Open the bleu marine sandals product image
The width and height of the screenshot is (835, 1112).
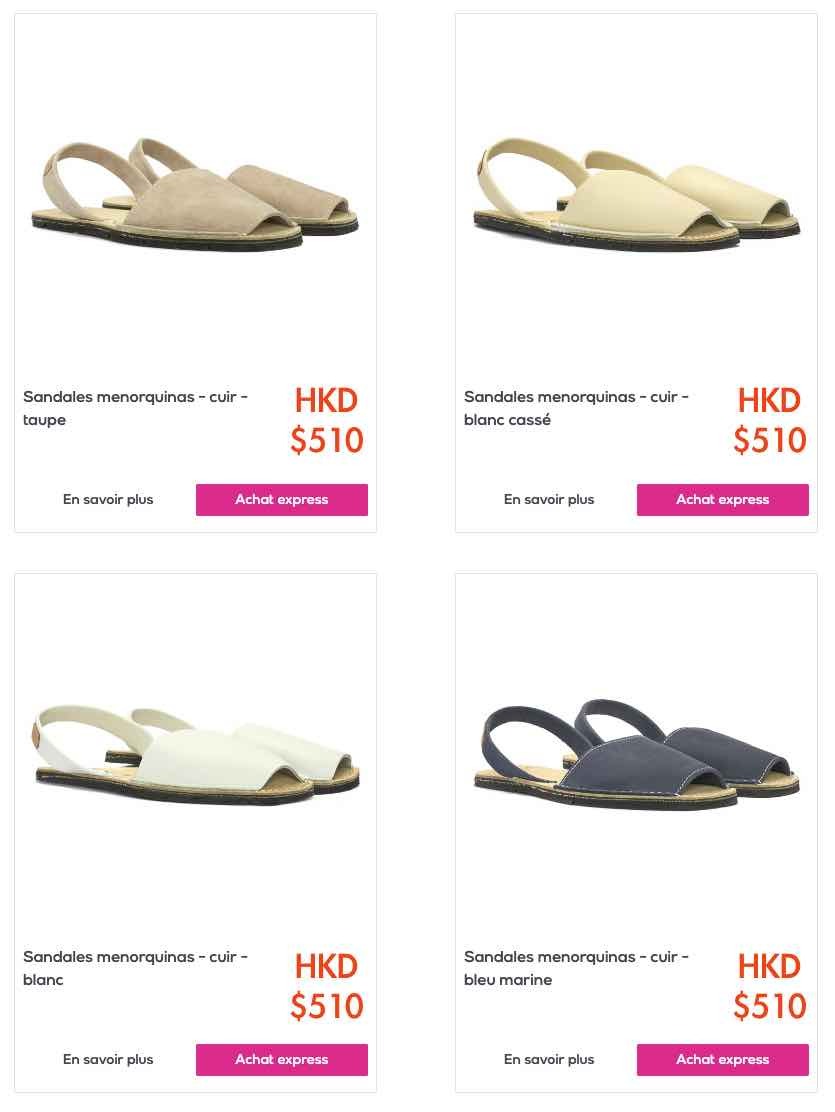[x=636, y=754]
